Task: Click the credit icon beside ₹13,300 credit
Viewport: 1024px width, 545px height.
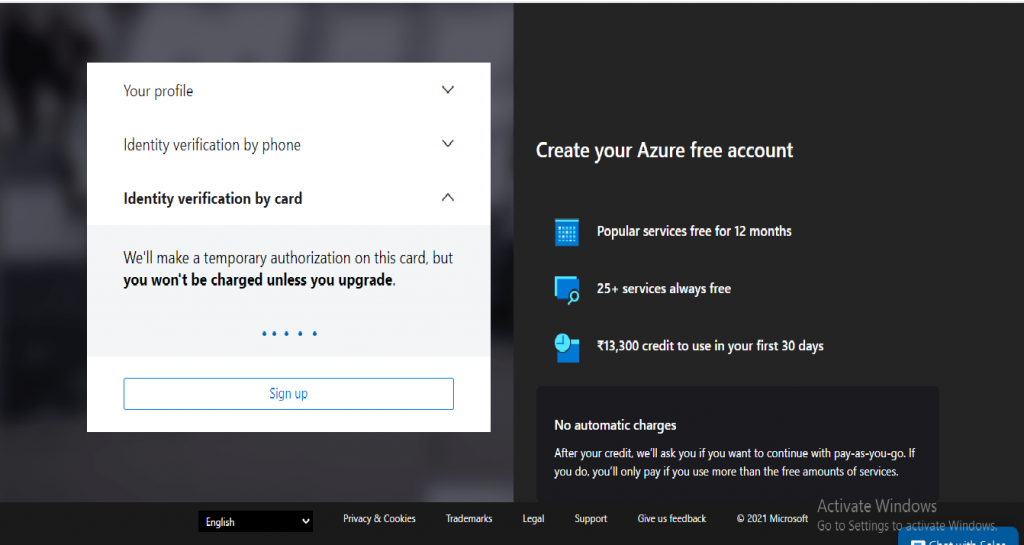Action: pos(567,348)
